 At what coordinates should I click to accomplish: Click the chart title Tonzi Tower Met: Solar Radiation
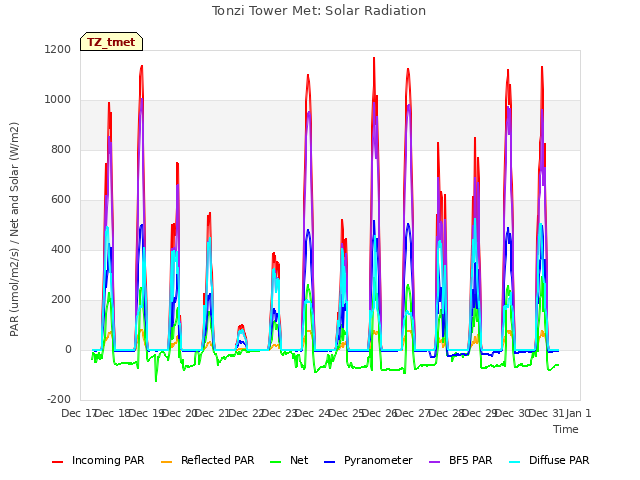[x=319, y=11]
